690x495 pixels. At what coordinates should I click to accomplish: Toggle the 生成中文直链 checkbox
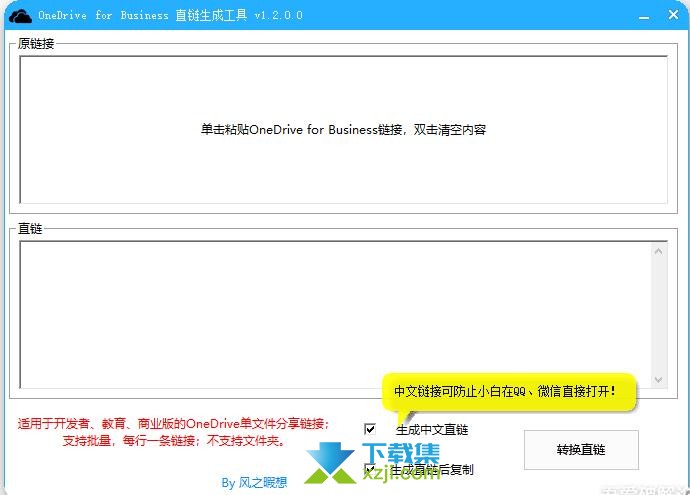pyautogui.click(x=370, y=429)
